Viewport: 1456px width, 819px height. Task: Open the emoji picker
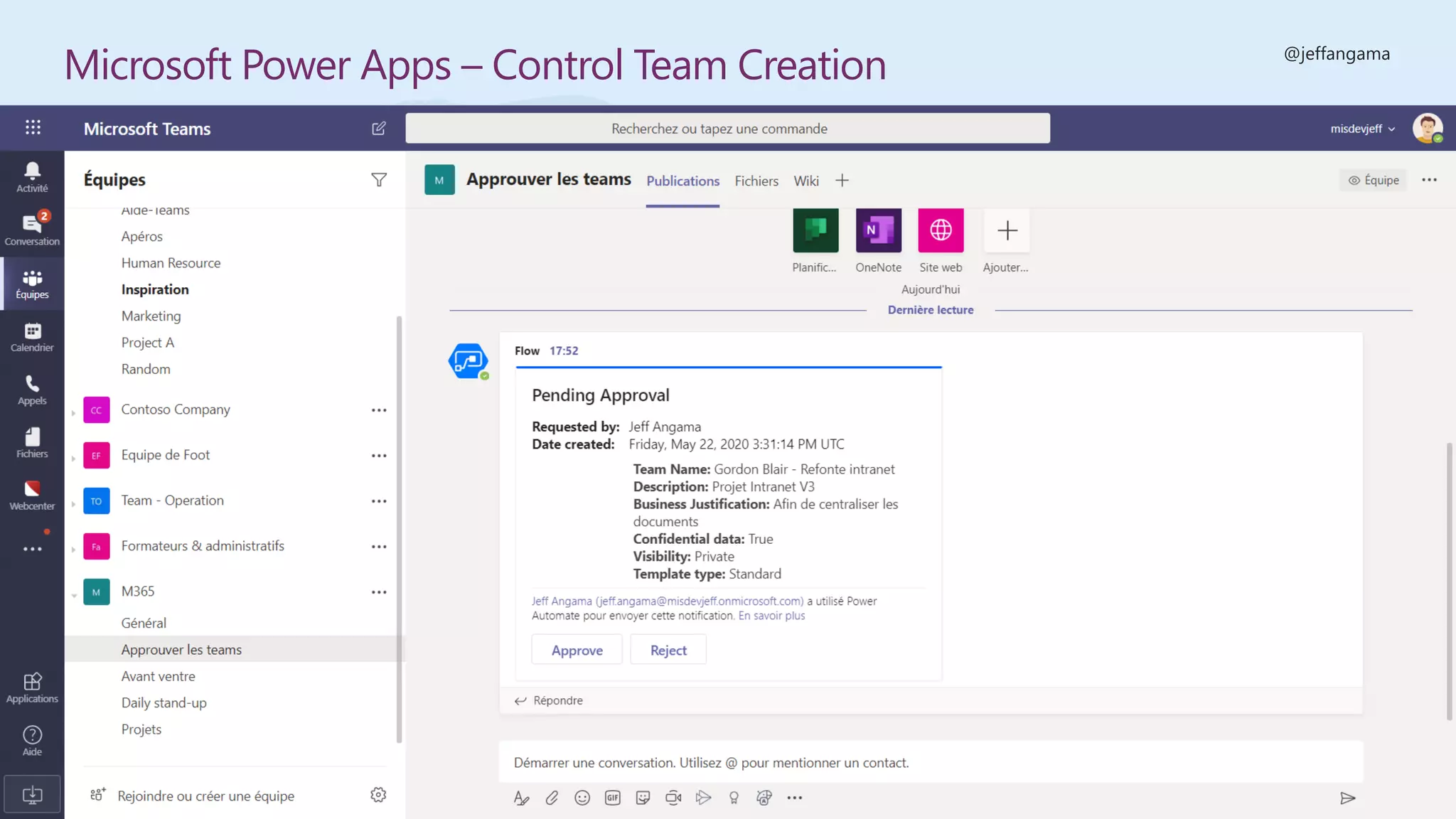pos(582,798)
